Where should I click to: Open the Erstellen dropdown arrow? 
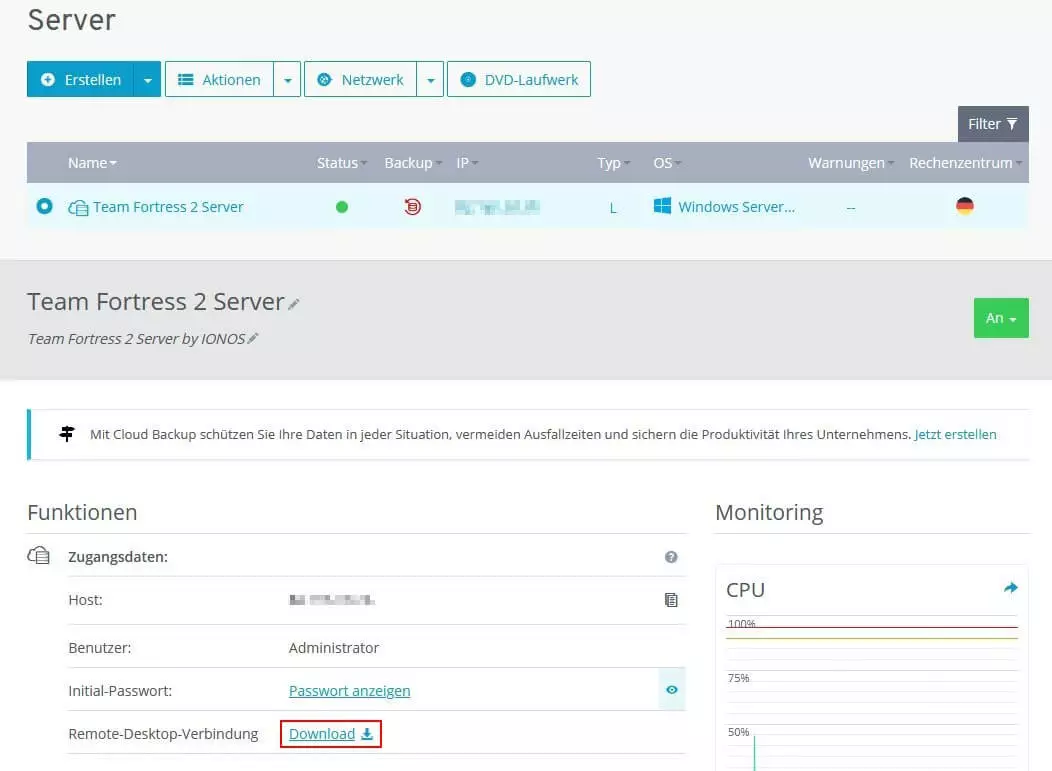point(148,79)
